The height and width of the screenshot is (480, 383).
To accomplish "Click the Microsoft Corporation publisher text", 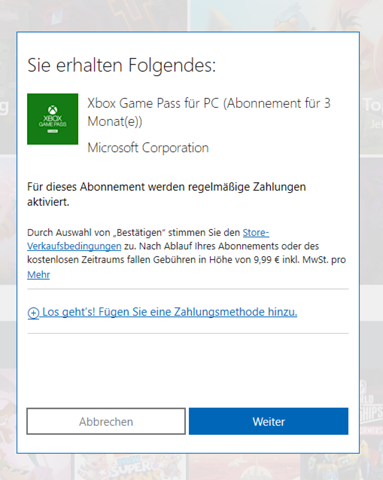I will tap(148, 148).
